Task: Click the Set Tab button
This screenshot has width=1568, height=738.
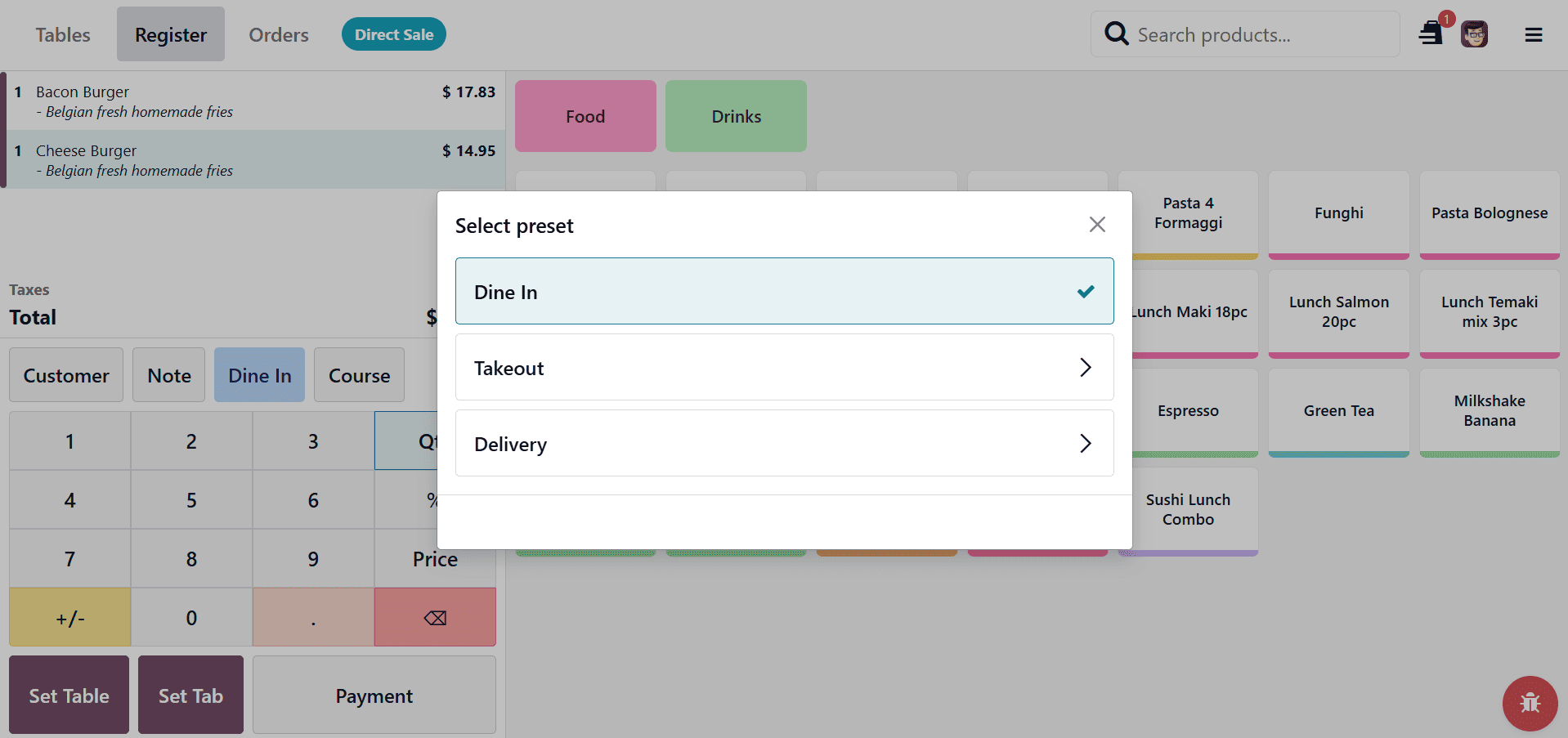Action: click(190, 695)
